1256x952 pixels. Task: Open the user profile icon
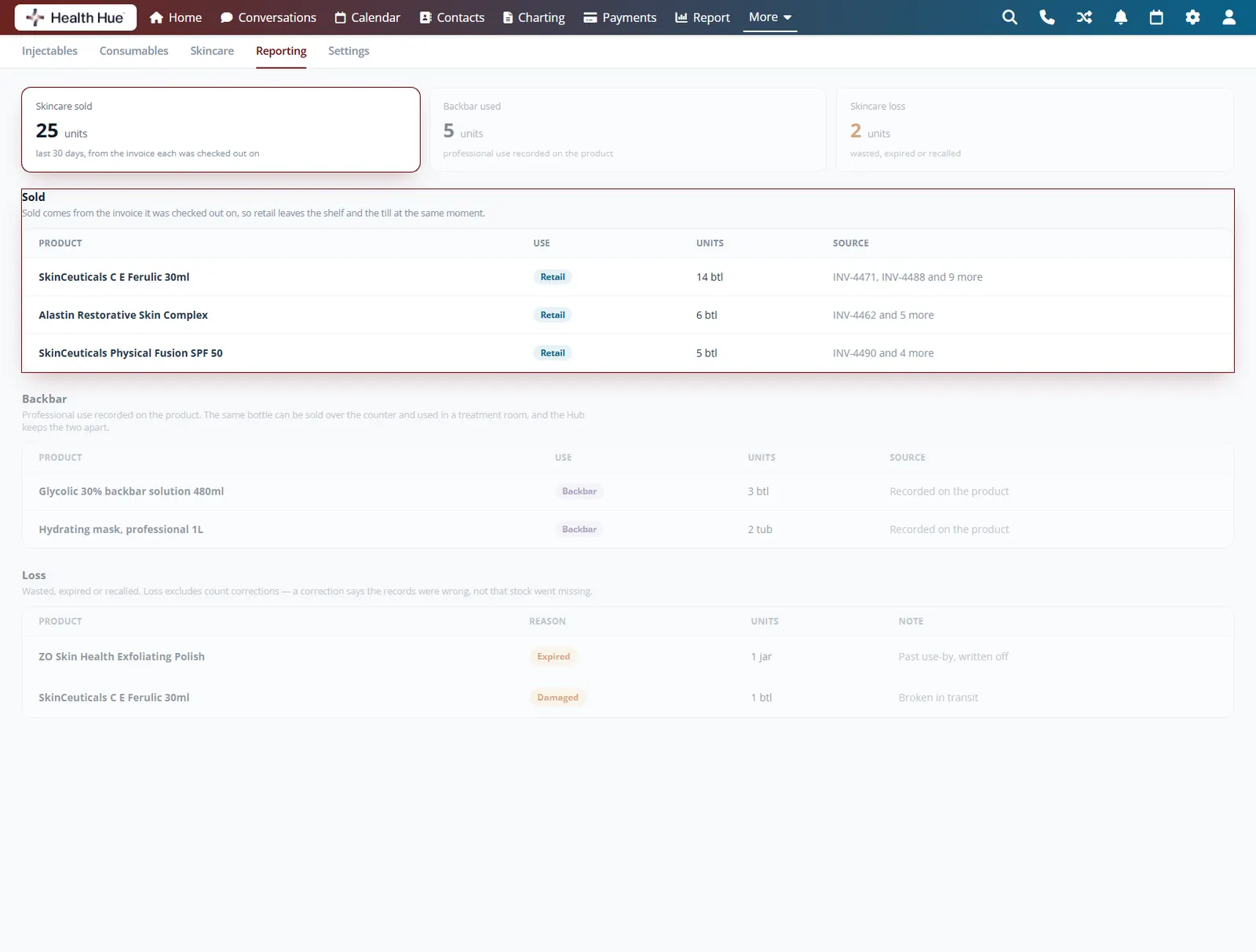(1229, 17)
